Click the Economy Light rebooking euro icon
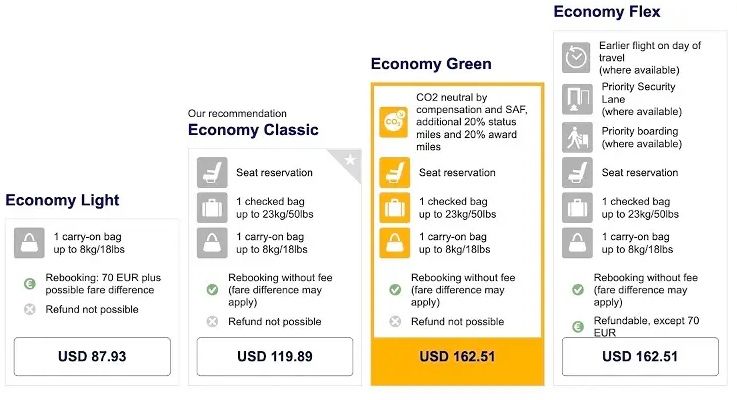Viewport: 737px width, 400px height. tap(29, 283)
